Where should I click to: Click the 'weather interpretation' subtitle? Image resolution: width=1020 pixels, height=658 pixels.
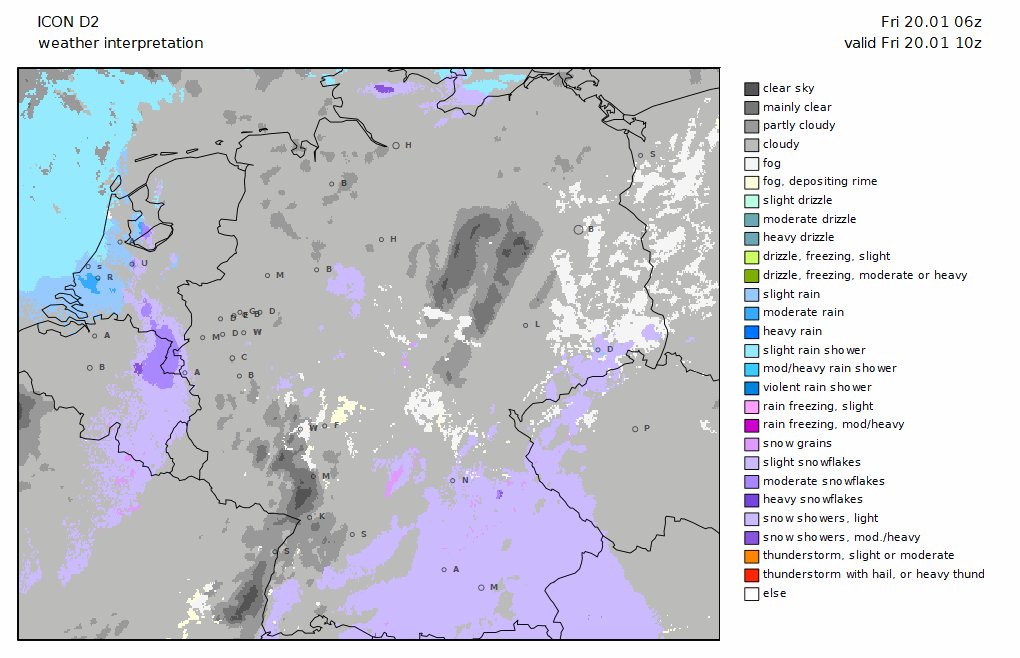(121, 44)
